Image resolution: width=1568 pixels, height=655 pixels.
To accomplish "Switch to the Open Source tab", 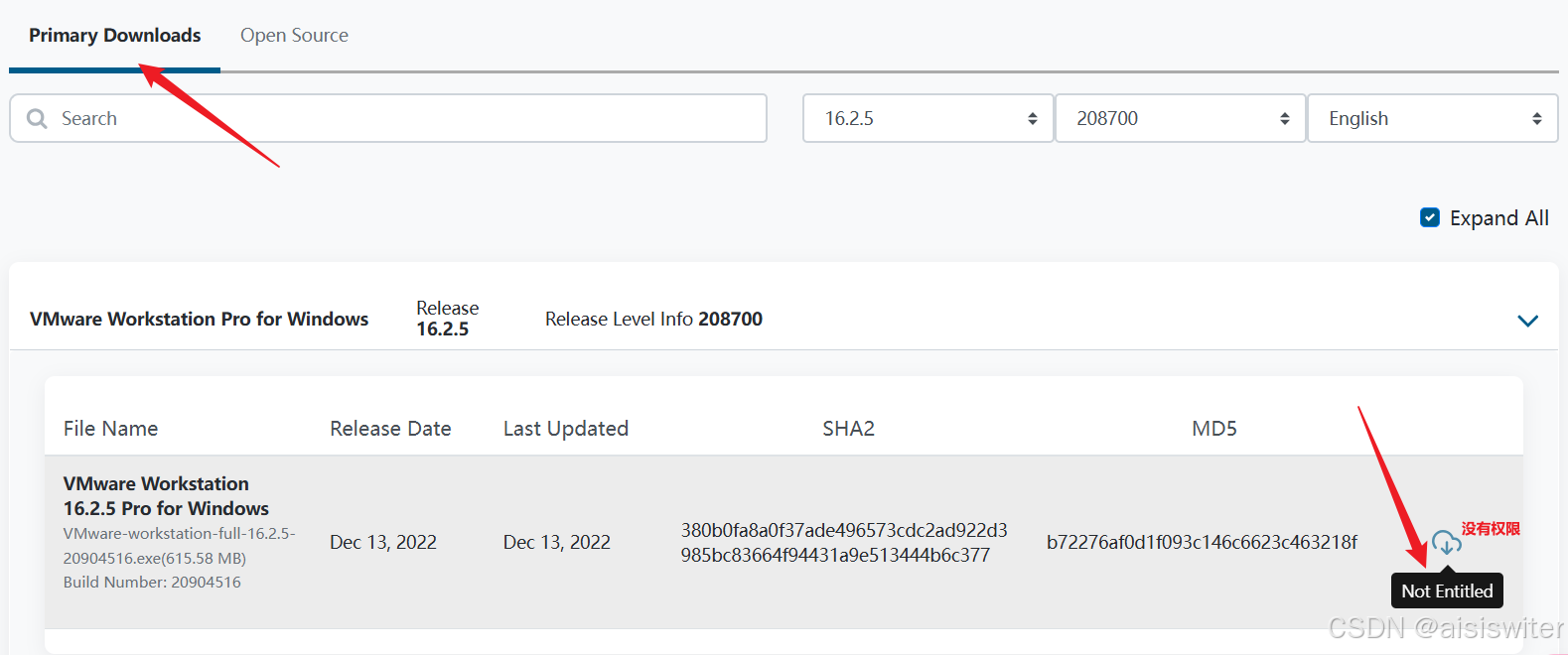I will [294, 36].
